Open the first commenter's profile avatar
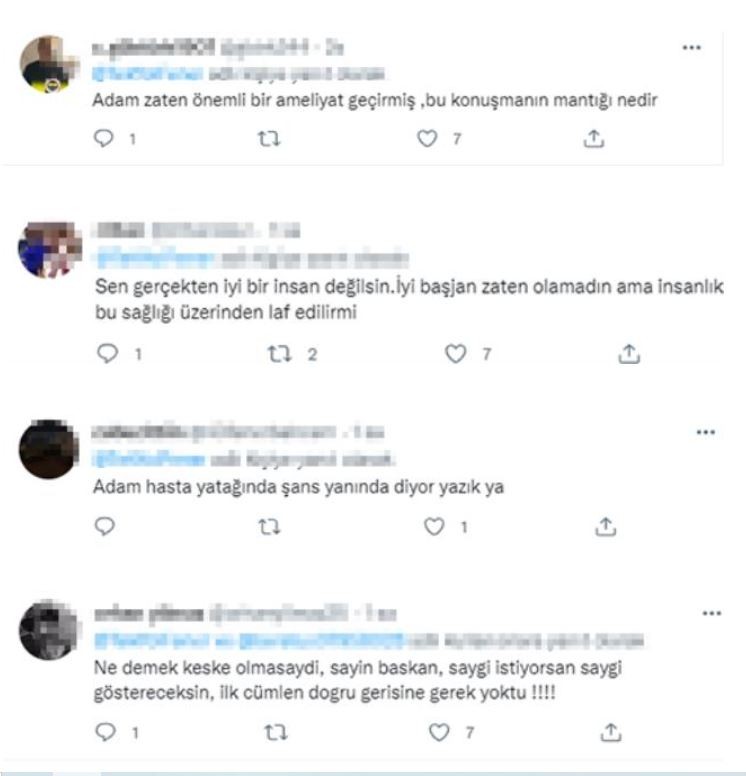746x776 pixels. tap(49, 65)
